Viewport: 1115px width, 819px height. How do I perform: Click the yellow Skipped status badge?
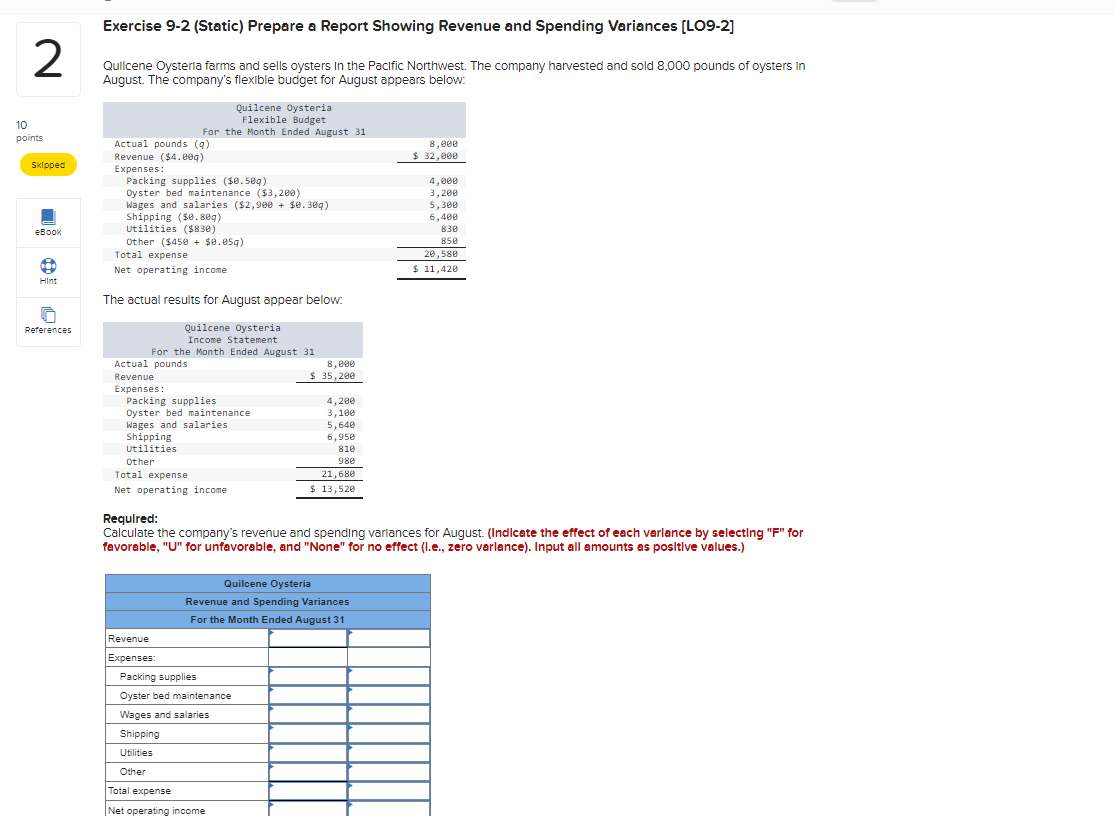[47, 164]
